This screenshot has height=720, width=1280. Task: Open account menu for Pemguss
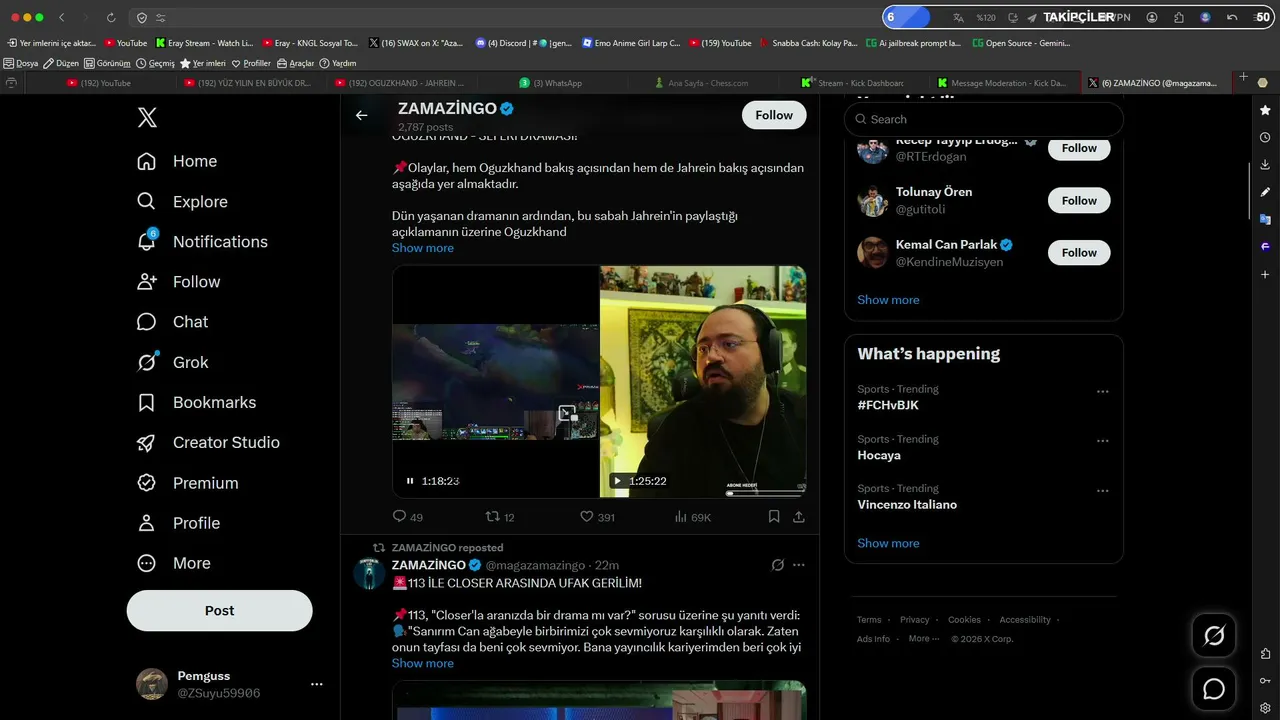[x=316, y=684]
